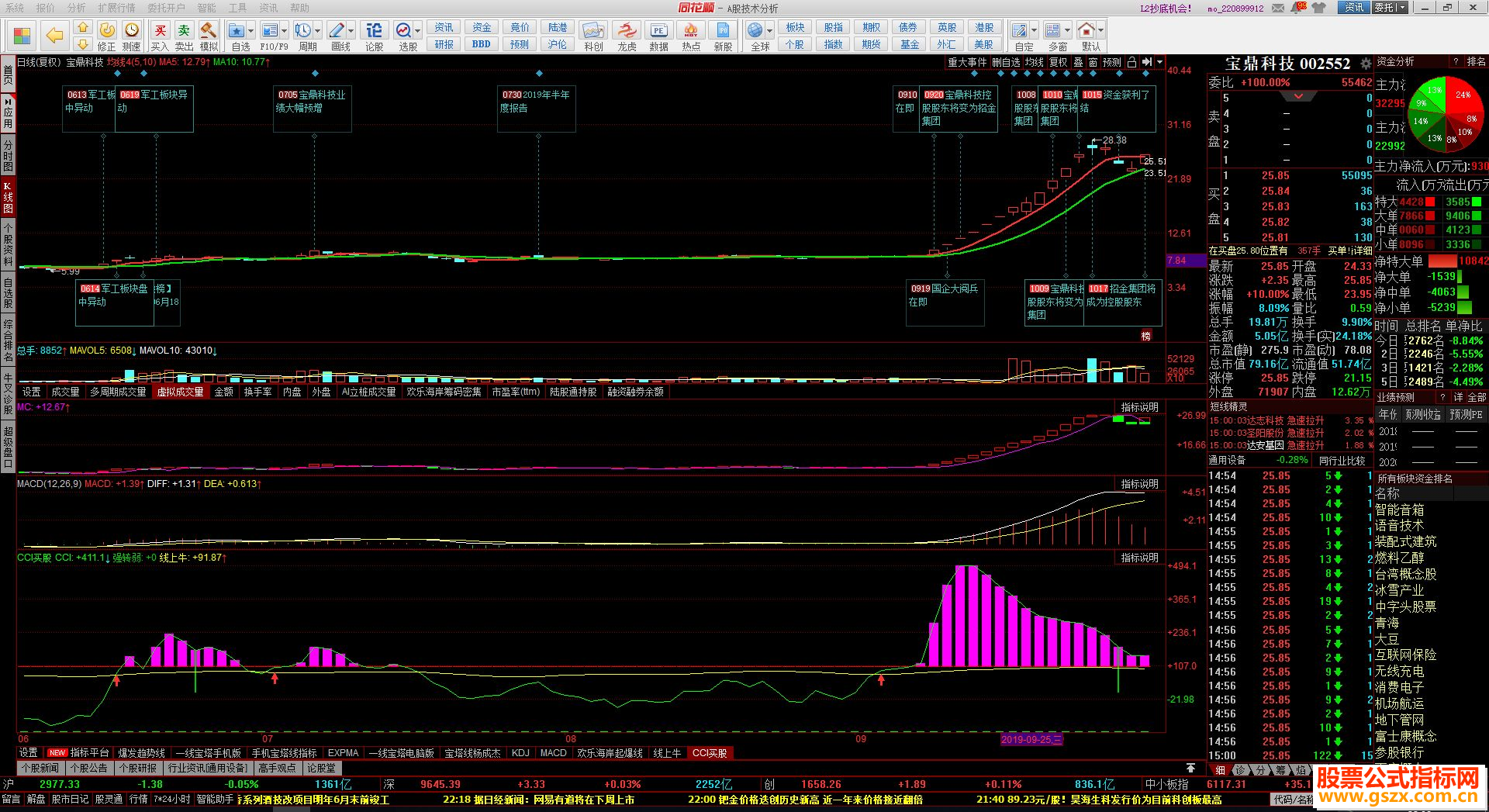Click the 全球 globe icon
Viewport: 1489px width, 812px height.
pyautogui.click(x=755, y=30)
